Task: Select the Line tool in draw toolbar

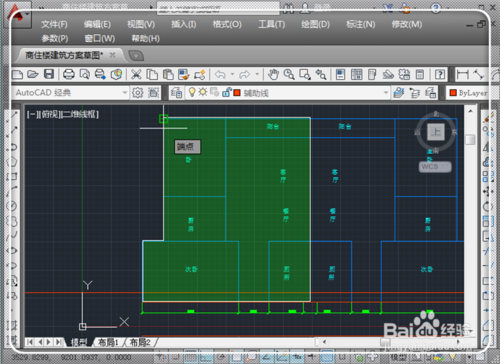Action: [13, 116]
